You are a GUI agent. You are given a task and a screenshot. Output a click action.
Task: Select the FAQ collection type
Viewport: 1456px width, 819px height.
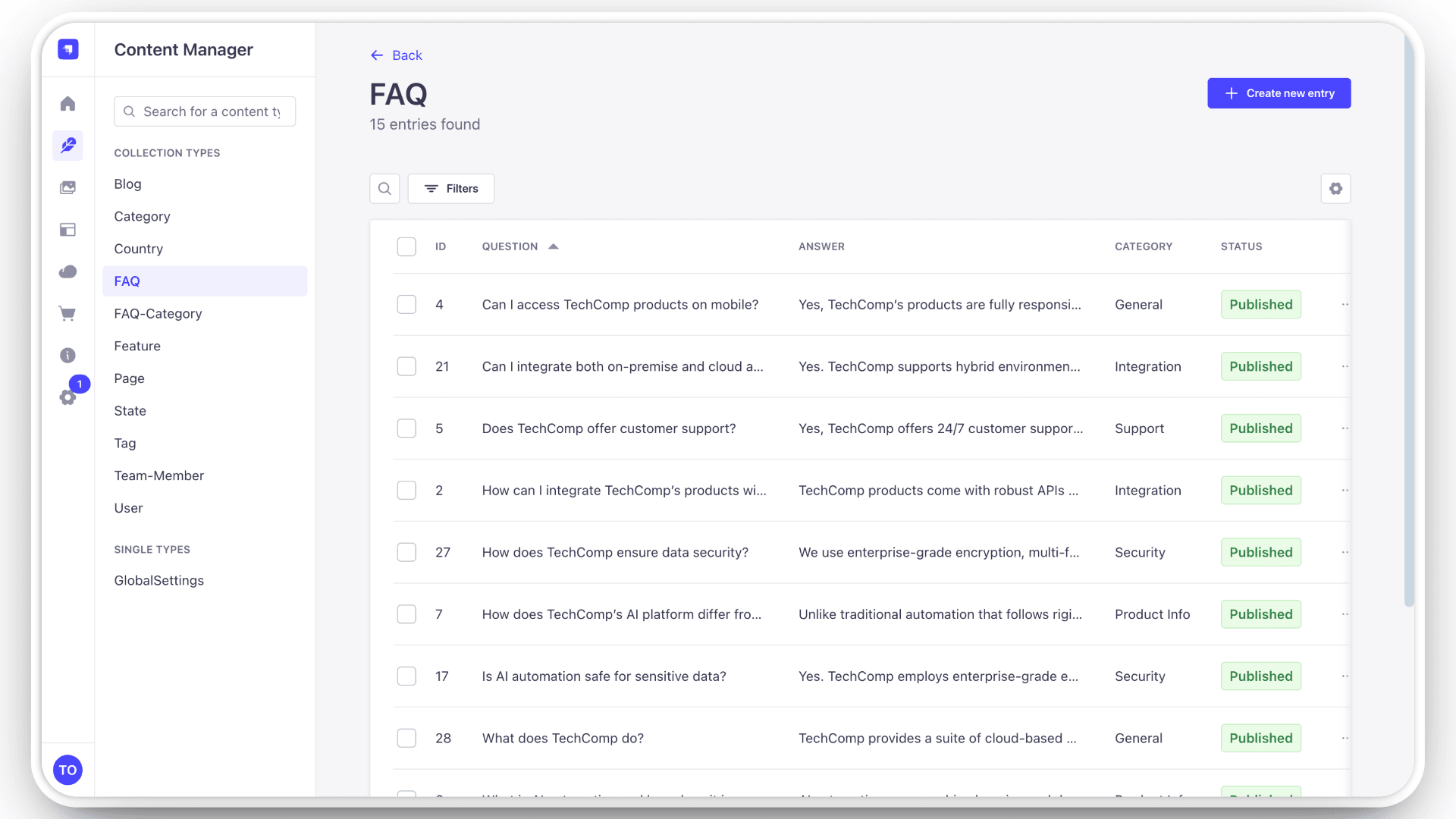coord(205,281)
